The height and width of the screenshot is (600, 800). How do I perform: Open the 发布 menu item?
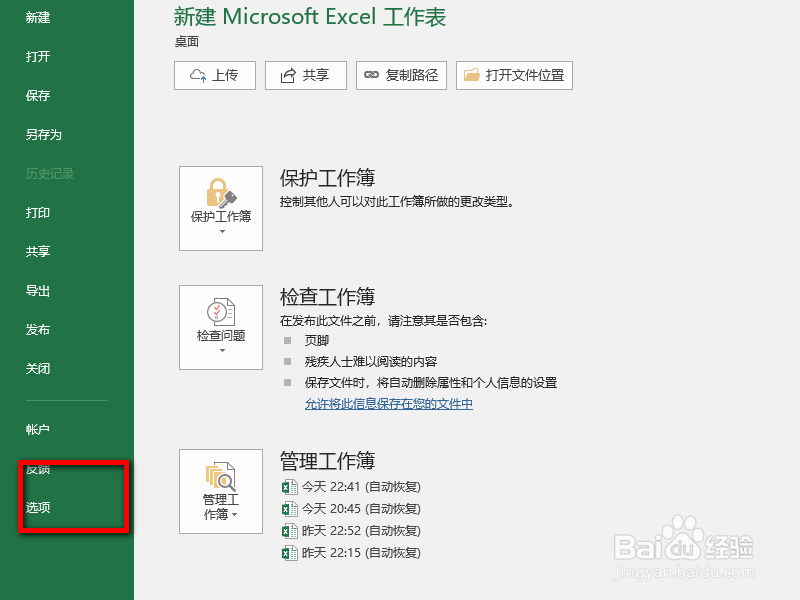(x=38, y=330)
